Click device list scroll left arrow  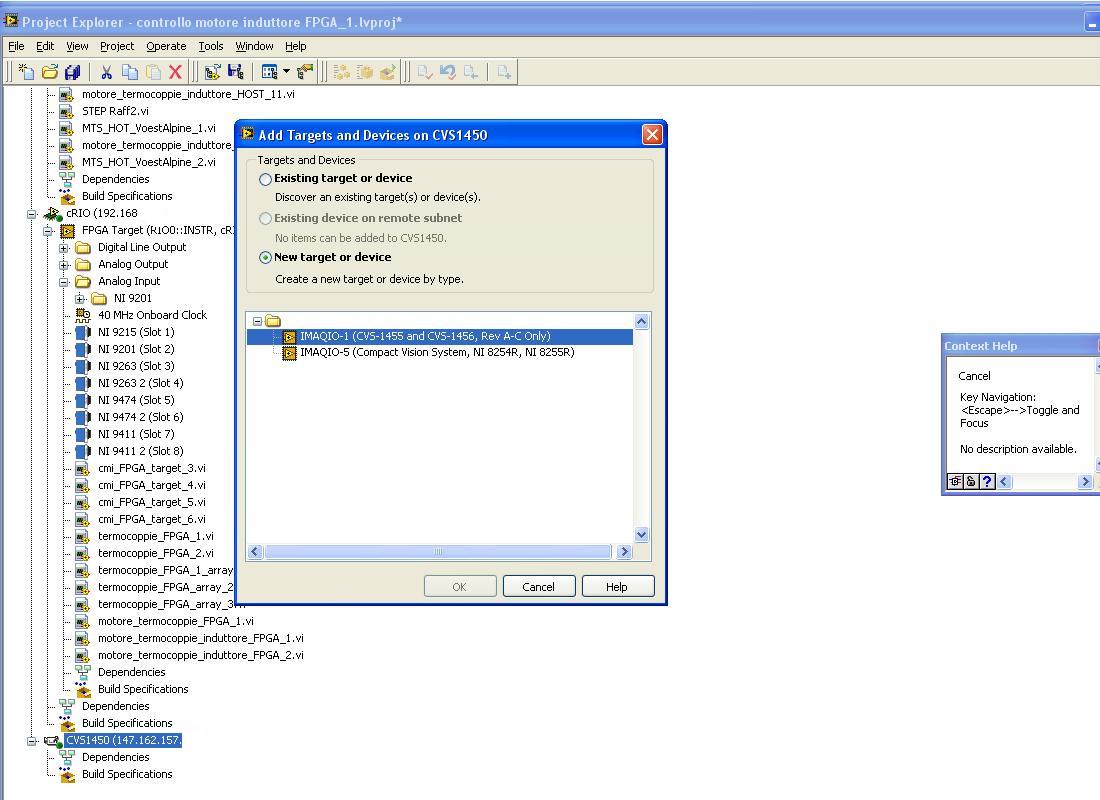255,552
